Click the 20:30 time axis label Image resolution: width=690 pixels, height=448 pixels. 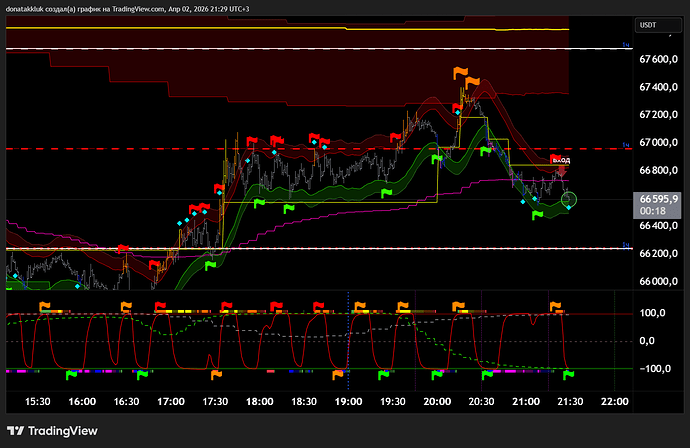coord(481,402)
